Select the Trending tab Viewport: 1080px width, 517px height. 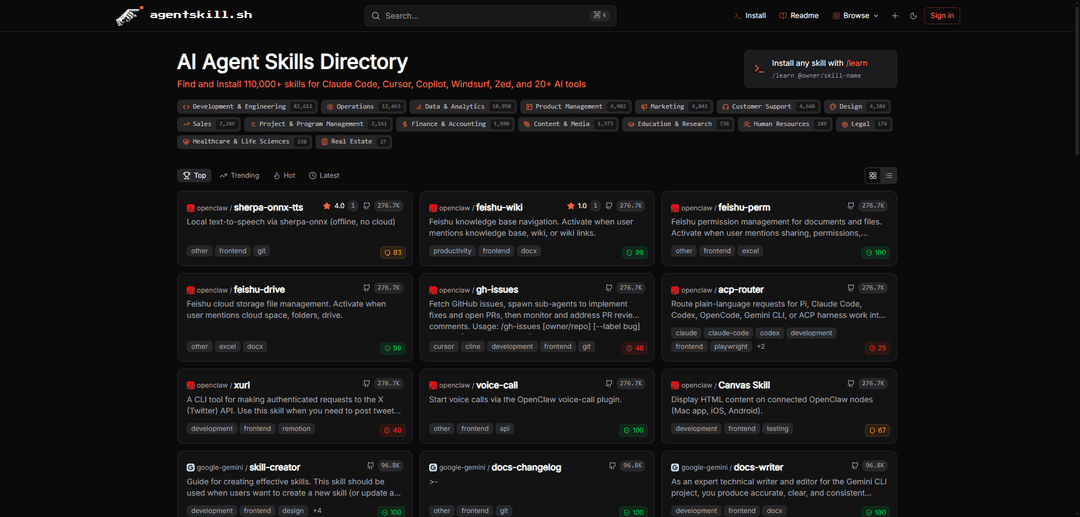[239, 175]
